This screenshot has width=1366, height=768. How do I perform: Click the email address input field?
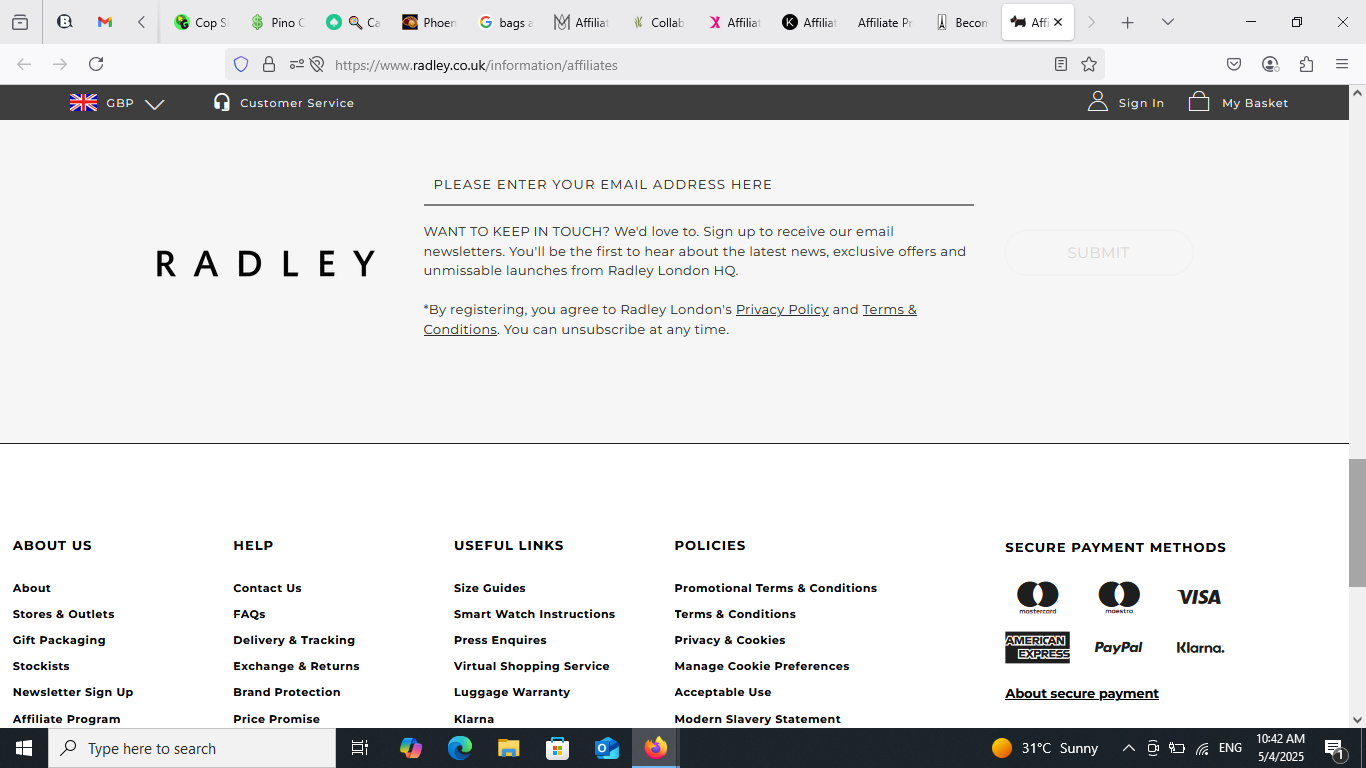698,185
